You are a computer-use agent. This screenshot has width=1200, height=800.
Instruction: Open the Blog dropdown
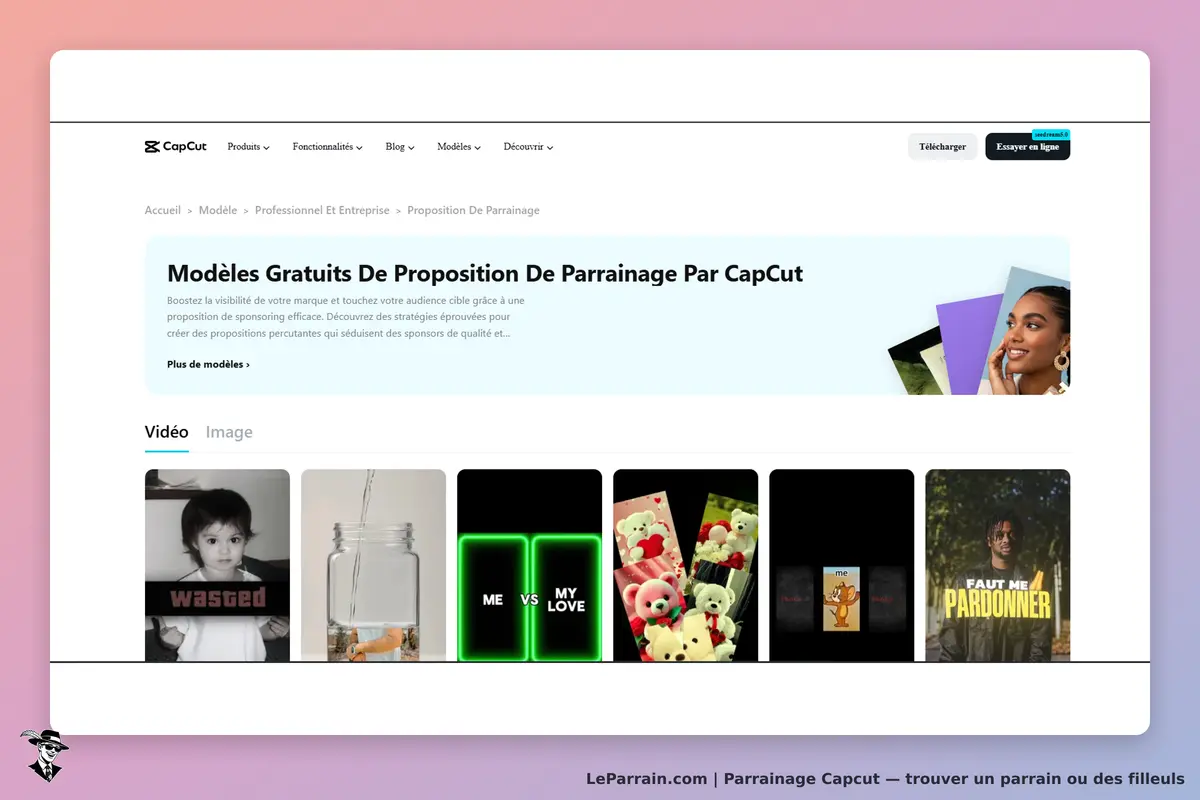(400, 147)
